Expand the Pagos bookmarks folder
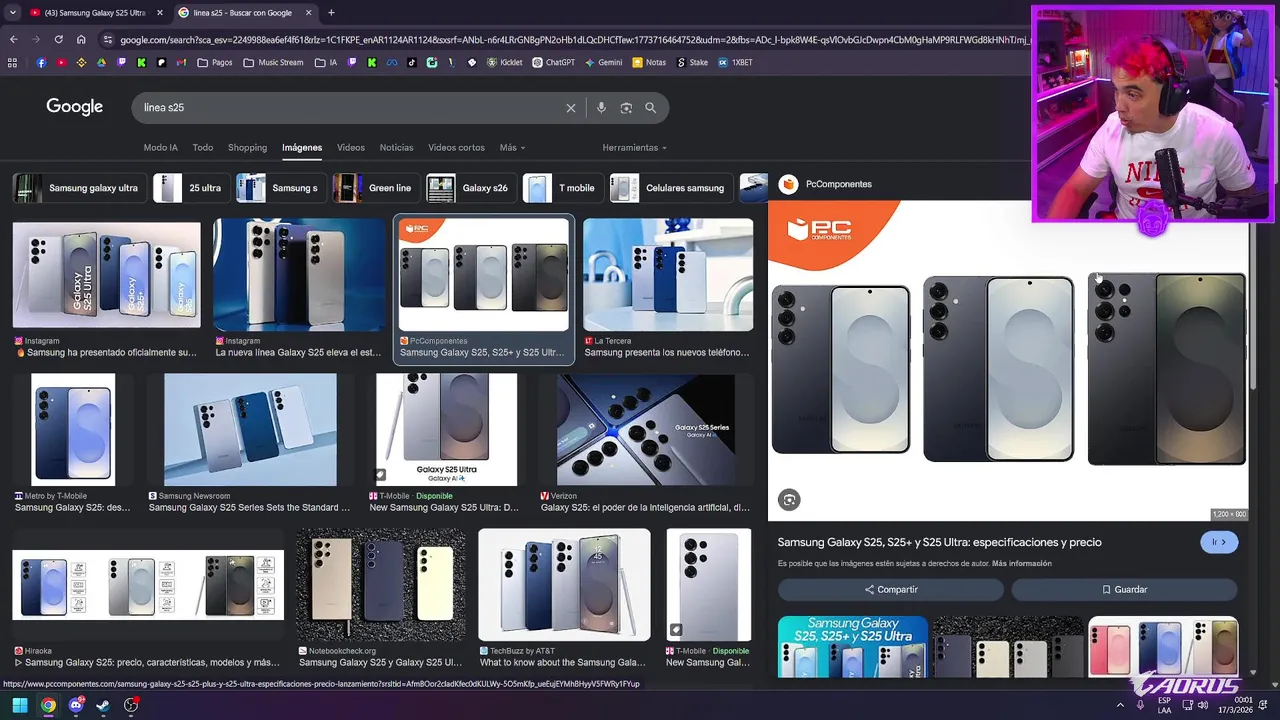The width and height of the screenshot is (1280, 720). pos(215,62)
